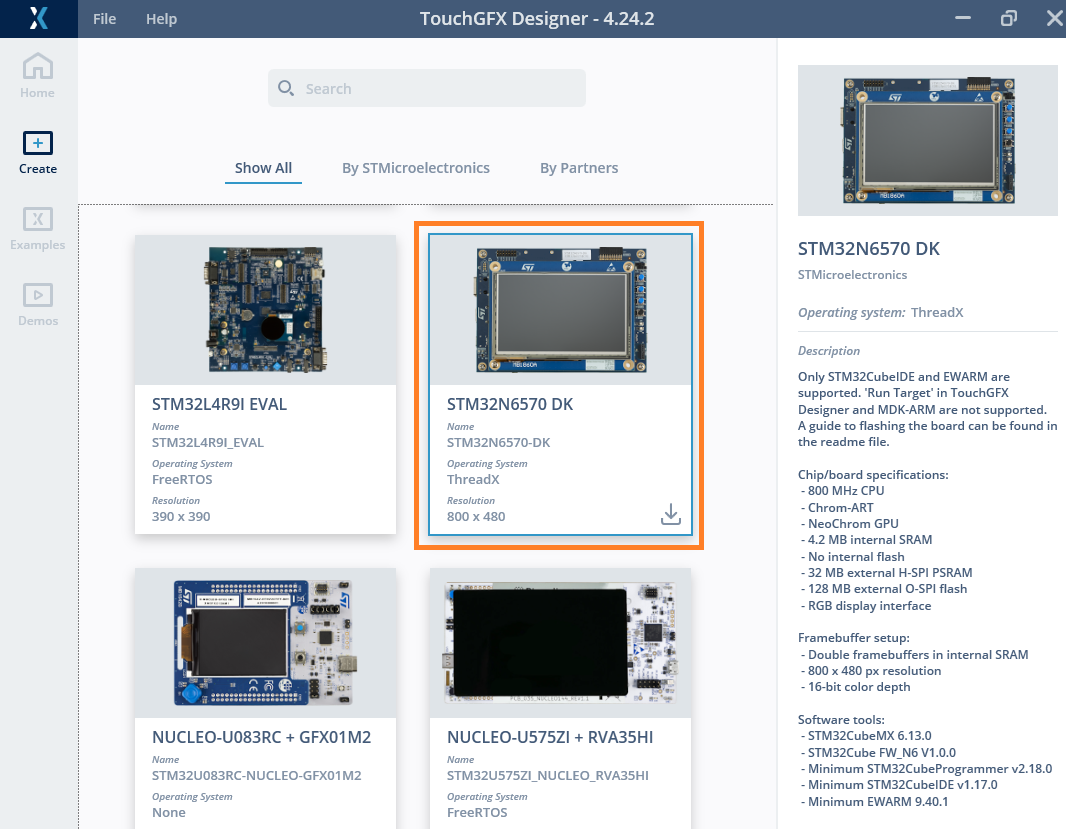Open the File menu
Image resolution: width=1069 pixels, height=829 pixels.
point(104,18)
